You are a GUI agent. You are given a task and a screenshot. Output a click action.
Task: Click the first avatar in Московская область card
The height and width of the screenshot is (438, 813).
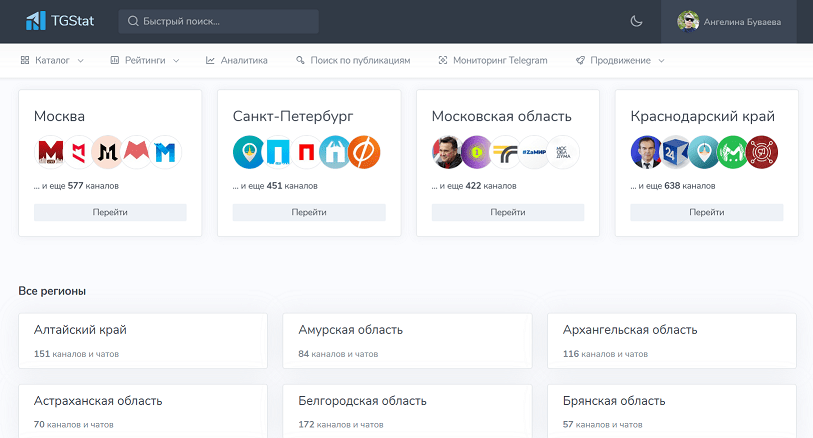coord(448,152)
